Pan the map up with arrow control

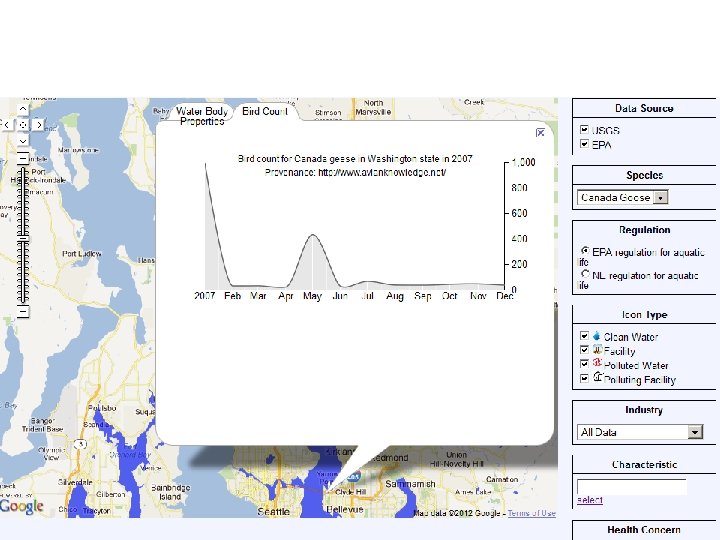[x=23, y=109]
